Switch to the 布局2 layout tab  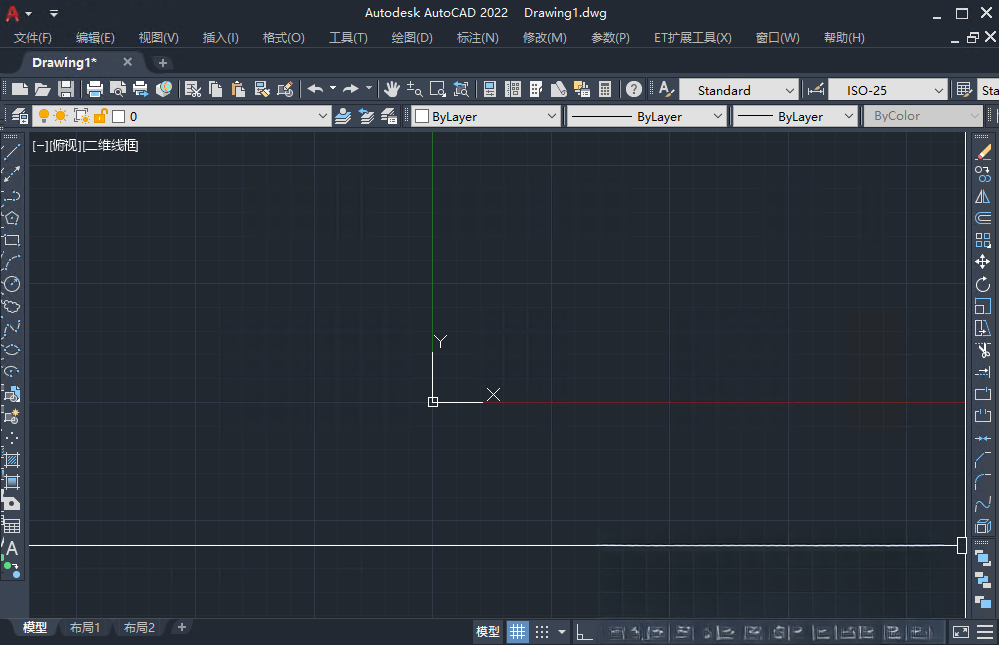tap(139, 627)
